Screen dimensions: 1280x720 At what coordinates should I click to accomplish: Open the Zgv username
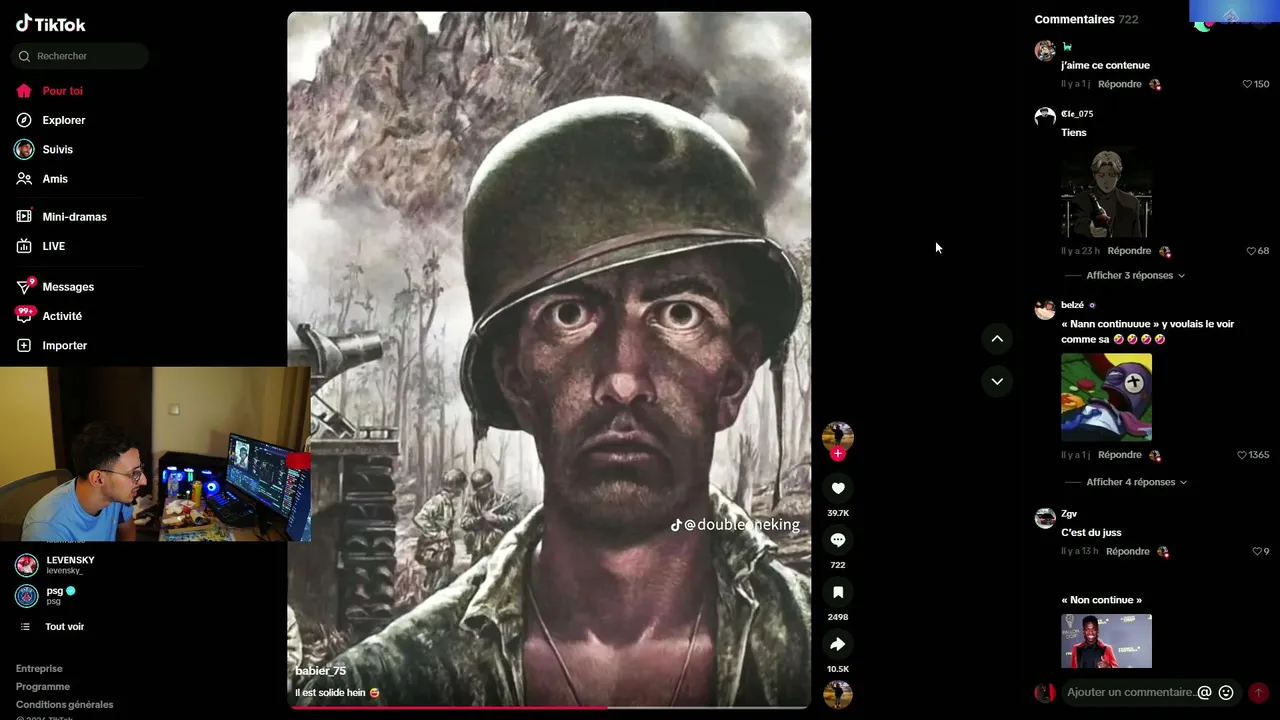click(1069, 514)
